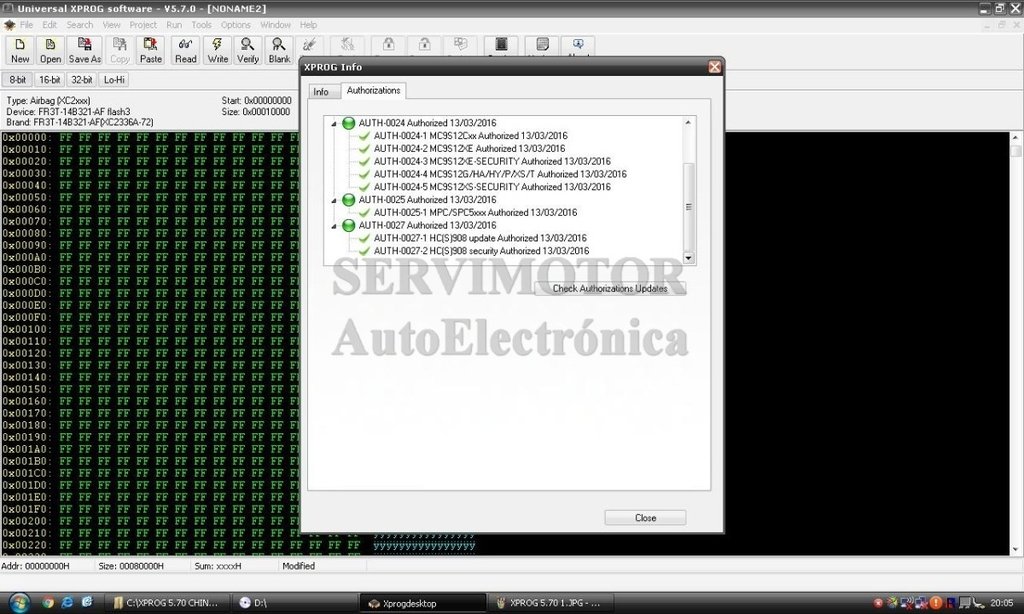1024x614 pixels.
Task: Switch to 16-bit view mode
Action: tap(49, 80)
